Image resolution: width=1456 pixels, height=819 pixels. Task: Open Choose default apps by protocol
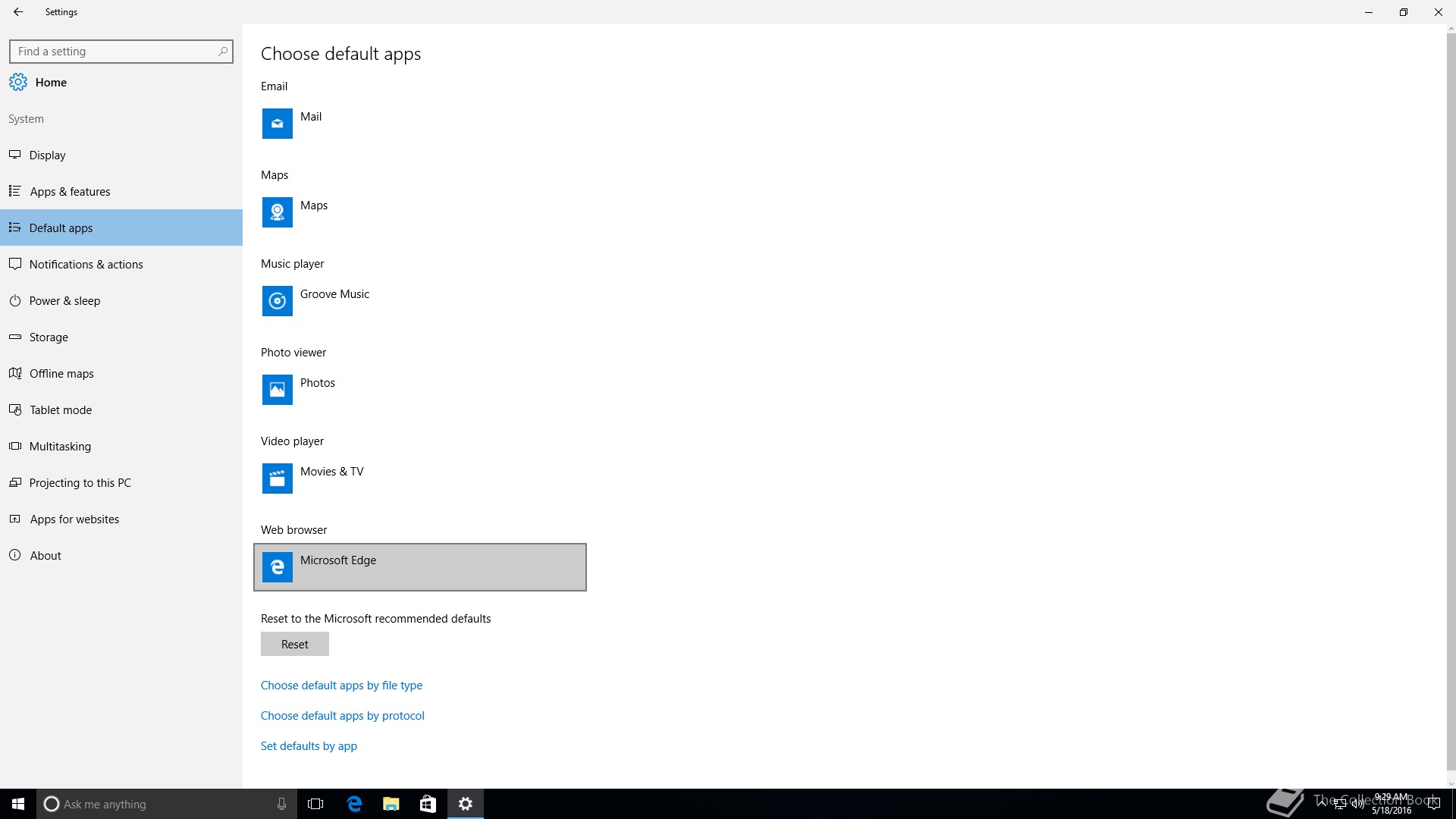point(343,716)
